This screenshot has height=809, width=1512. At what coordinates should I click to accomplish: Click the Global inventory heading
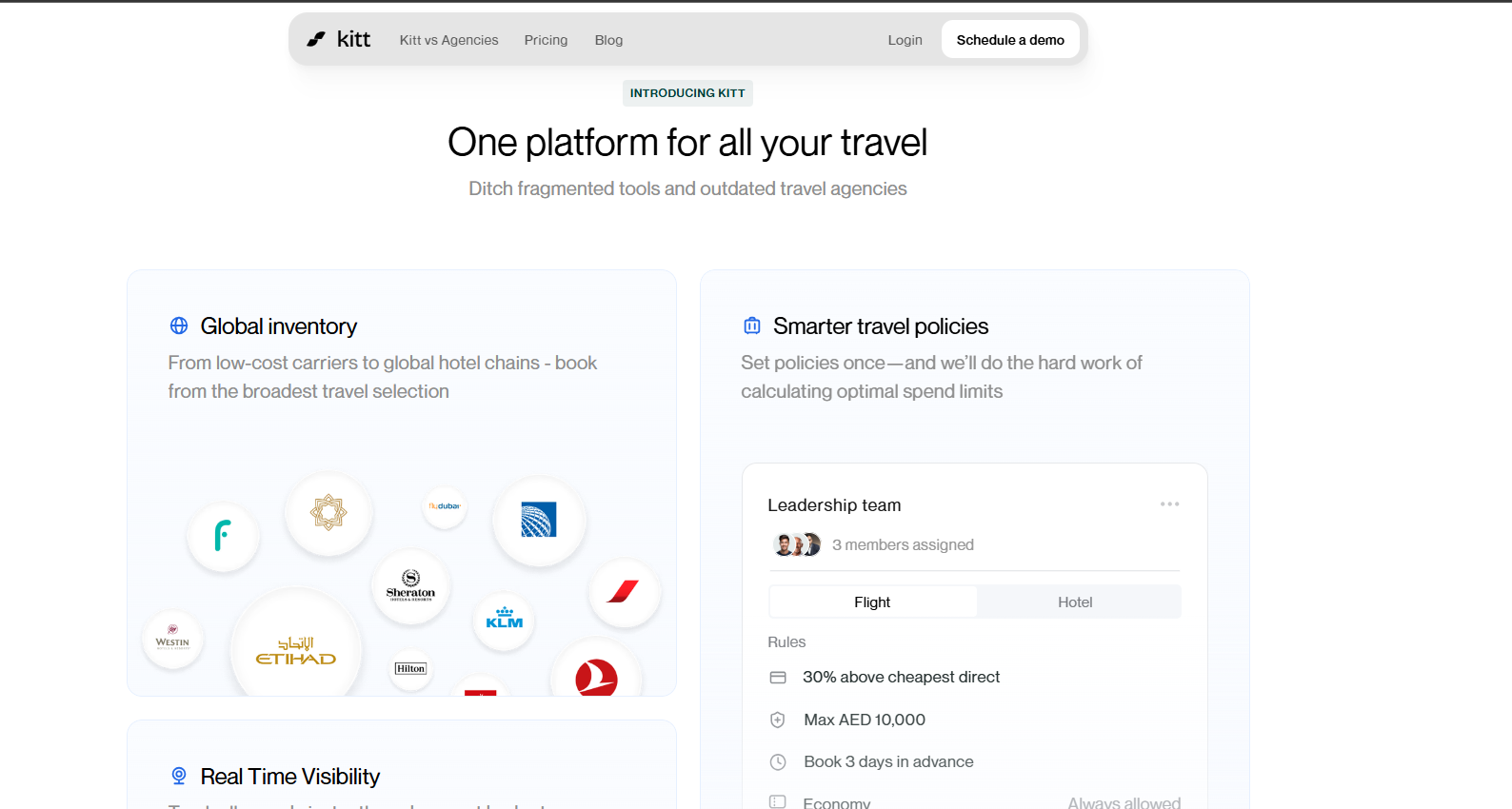(279, 326)
